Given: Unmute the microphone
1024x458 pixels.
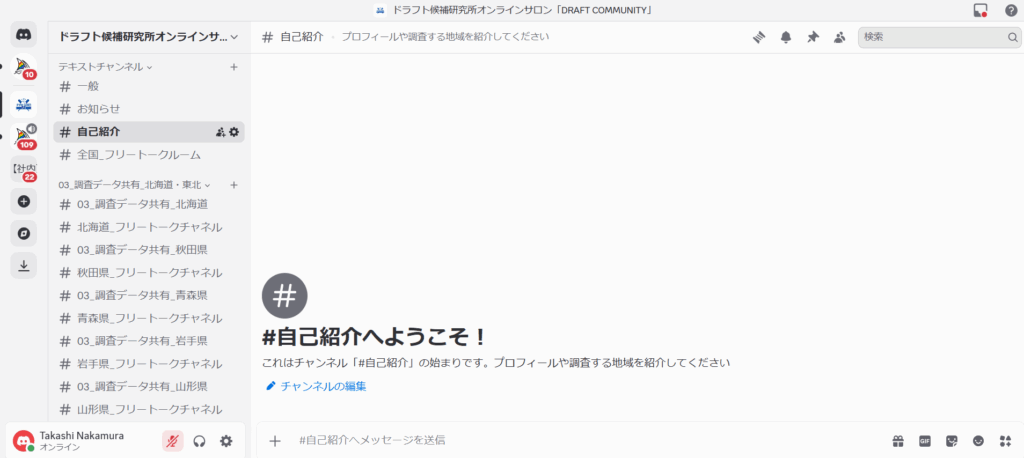Looking at the screenshot, I should [x=173, y=440].
